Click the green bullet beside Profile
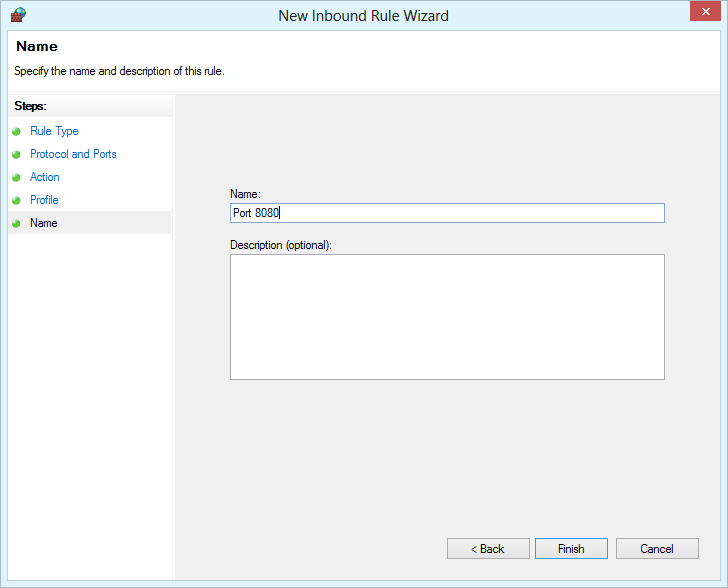This screenshot has height=588, width=728. [16, 200]
